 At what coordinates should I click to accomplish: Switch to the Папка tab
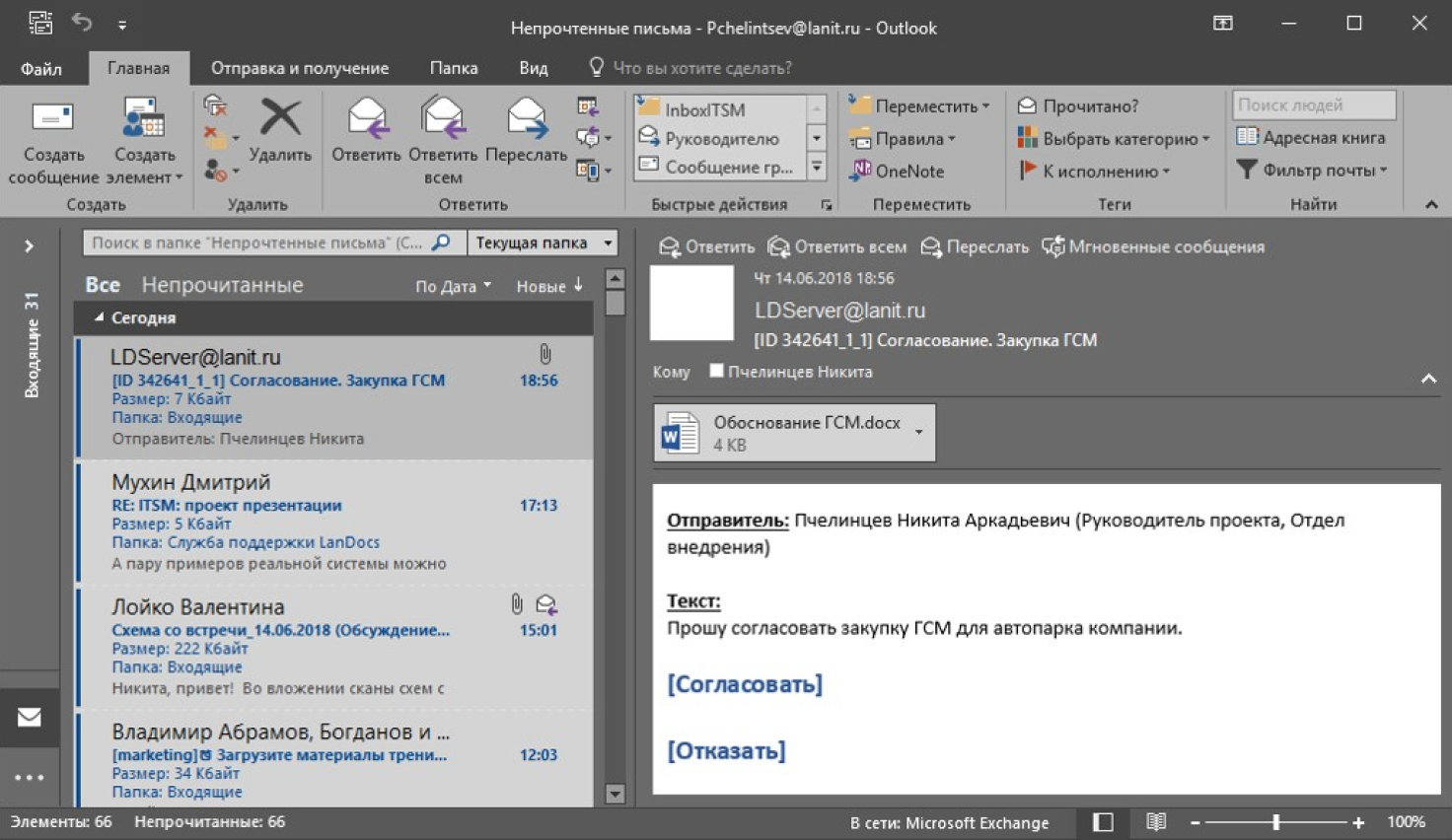click(454, 68)
